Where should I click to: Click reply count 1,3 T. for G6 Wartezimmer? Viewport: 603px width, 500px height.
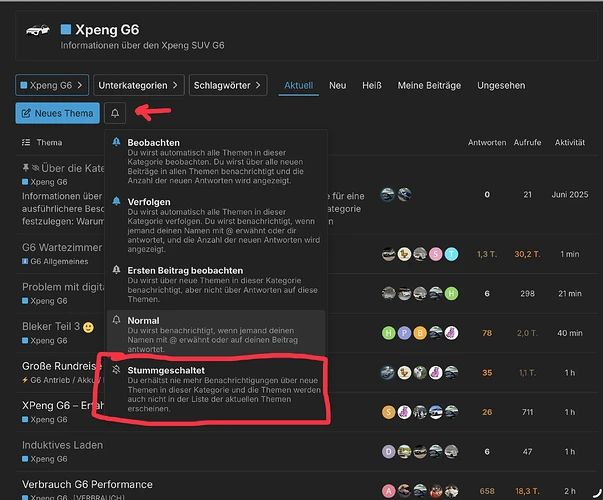pyautogui.click(x=487, y=254)
